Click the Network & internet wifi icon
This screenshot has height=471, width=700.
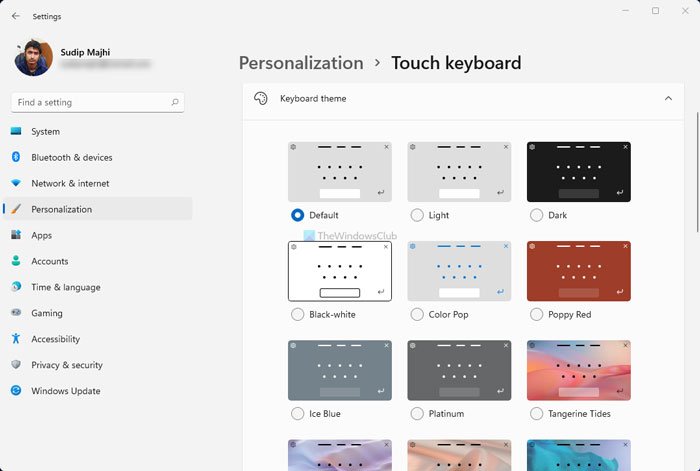pyautogui.click(x=16, y=184)
